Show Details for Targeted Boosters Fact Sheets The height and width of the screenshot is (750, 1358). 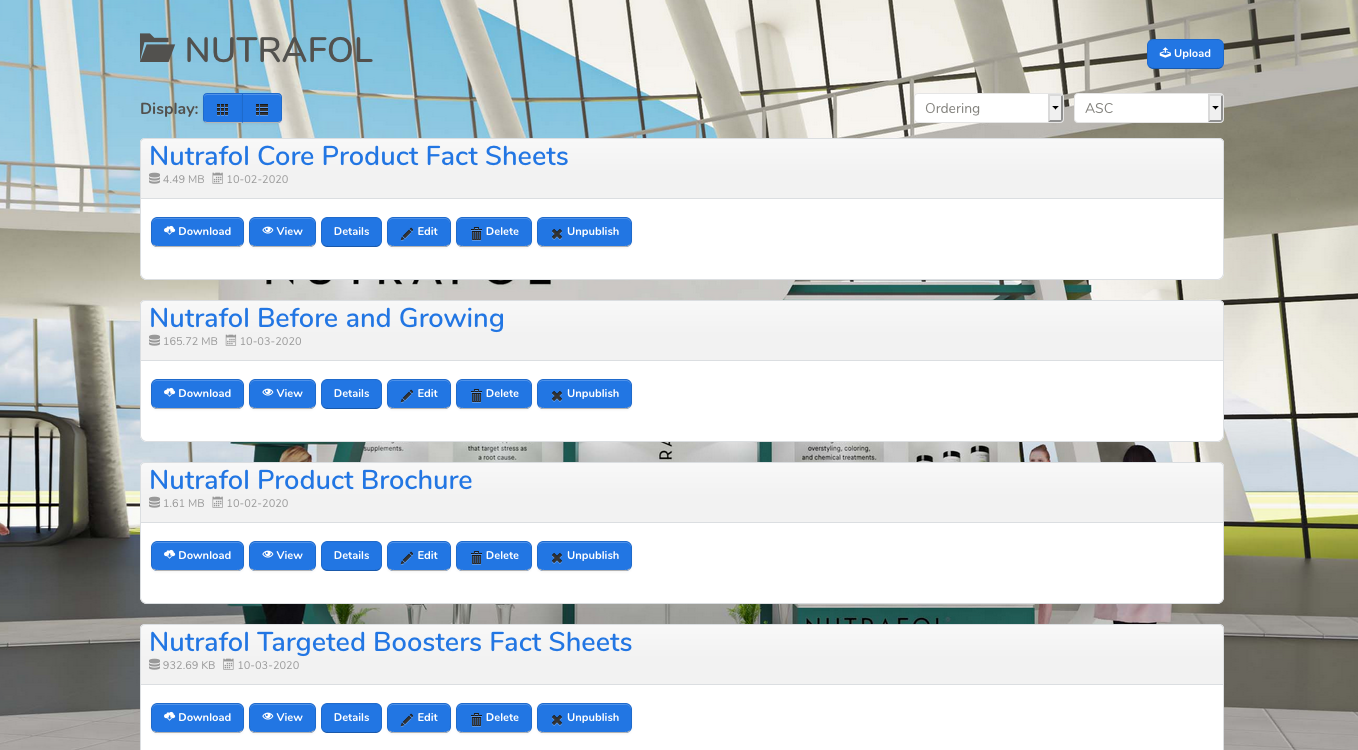[351, 718]
